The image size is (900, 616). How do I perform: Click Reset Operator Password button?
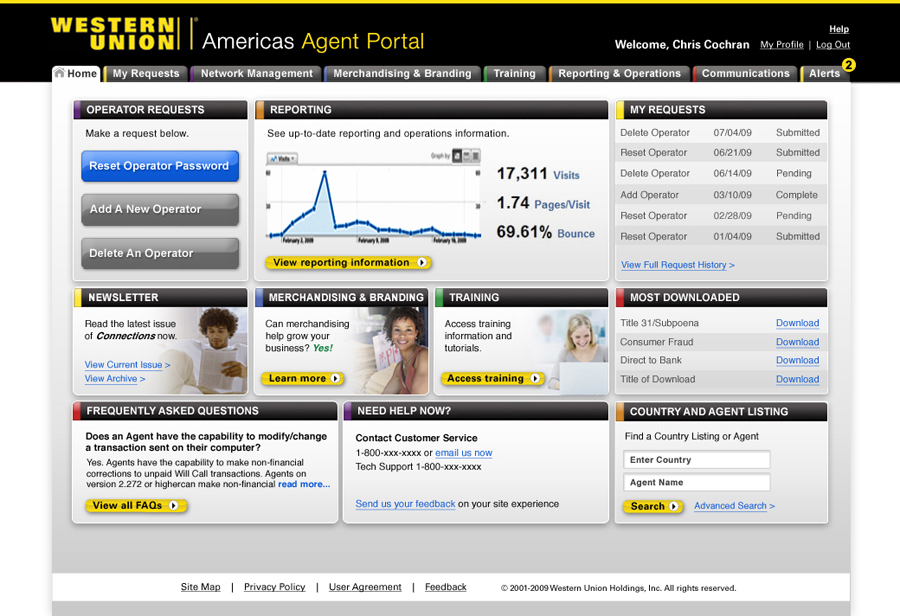[x=160, y=166]
